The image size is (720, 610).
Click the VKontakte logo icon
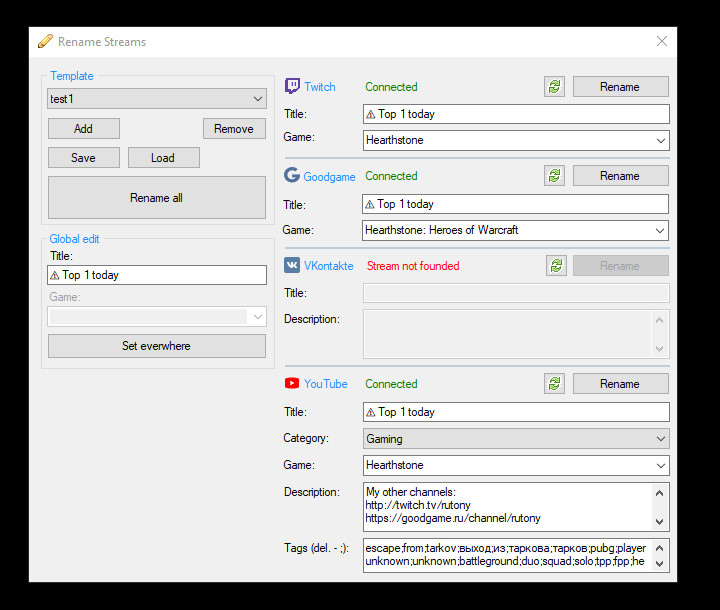pos(292,266)
